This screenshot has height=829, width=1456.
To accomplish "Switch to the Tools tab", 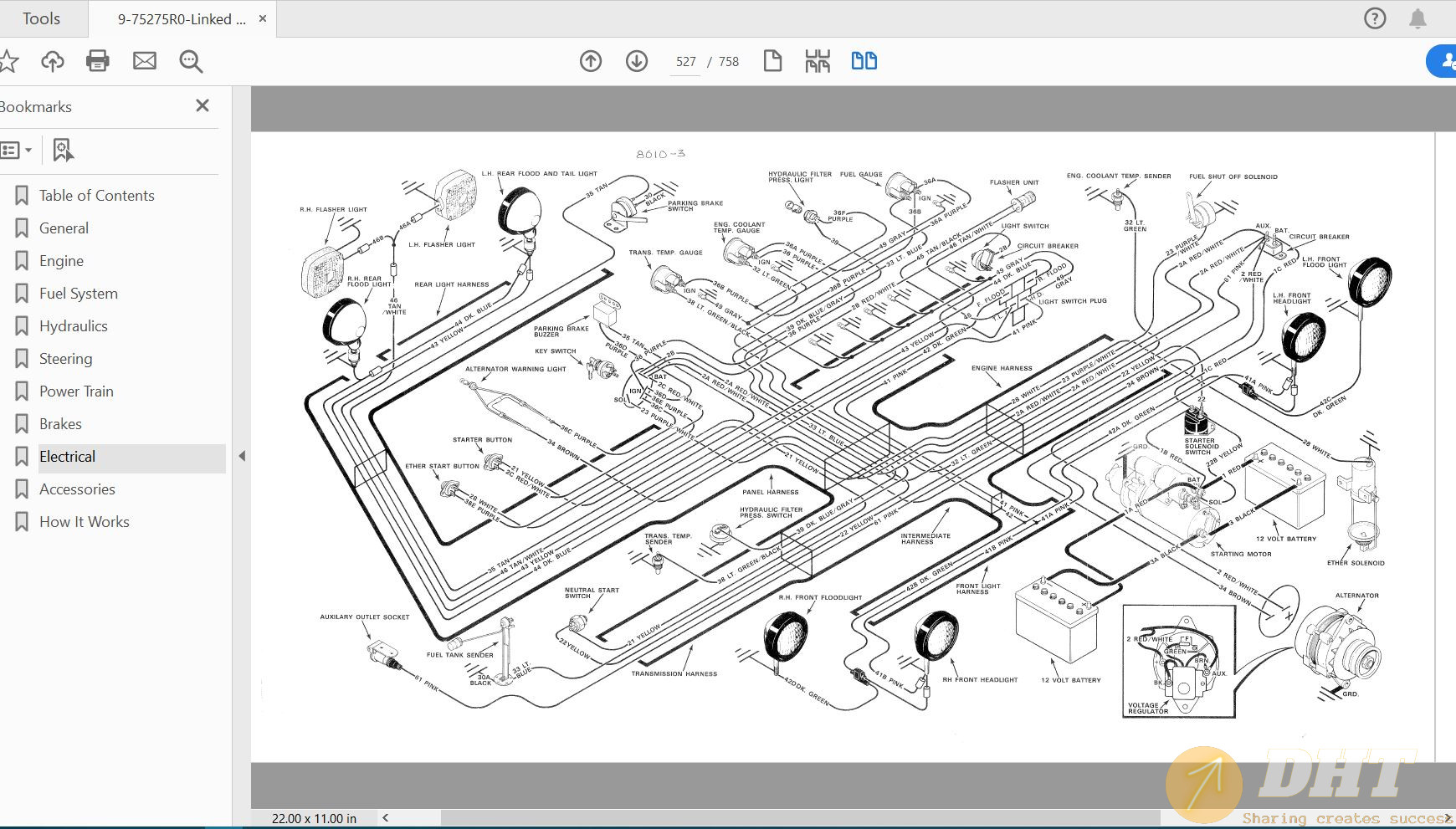I will point(44,18).
